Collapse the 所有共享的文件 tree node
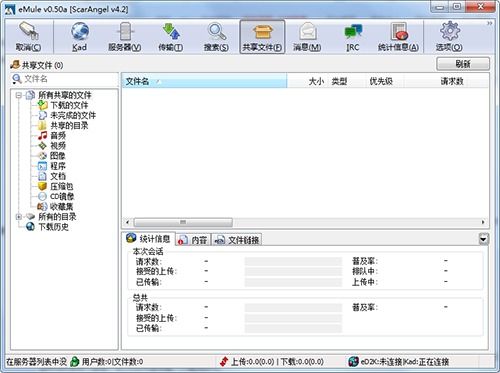 pyautogui.click(x=19, y=95)
